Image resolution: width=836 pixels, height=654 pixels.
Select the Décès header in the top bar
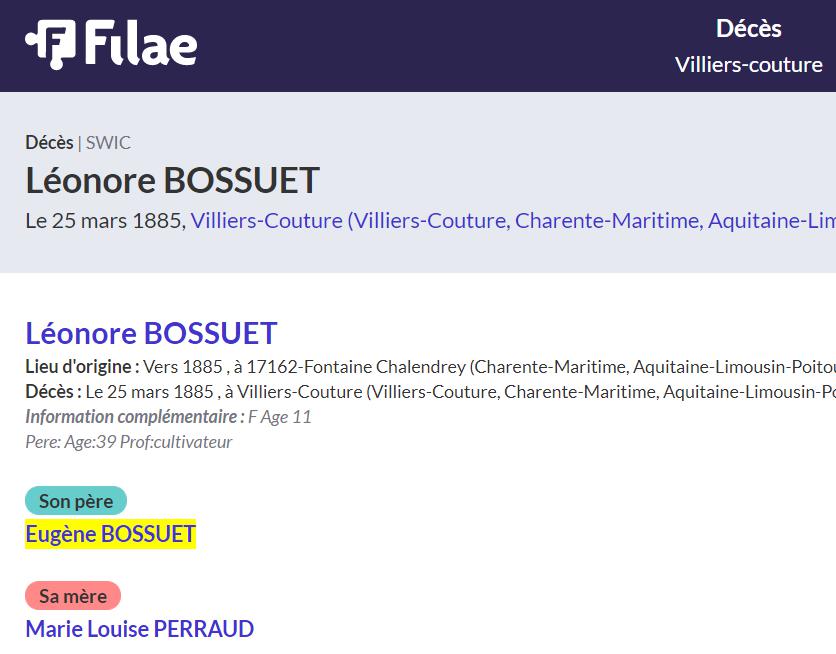[749, 29]
